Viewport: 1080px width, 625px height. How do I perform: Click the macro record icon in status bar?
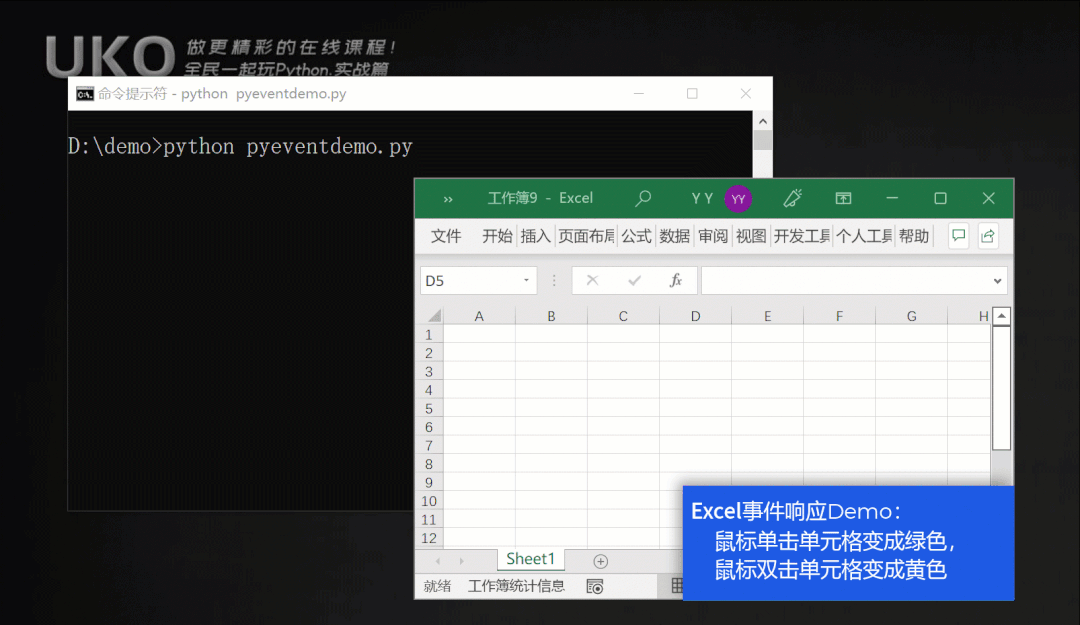594,586
